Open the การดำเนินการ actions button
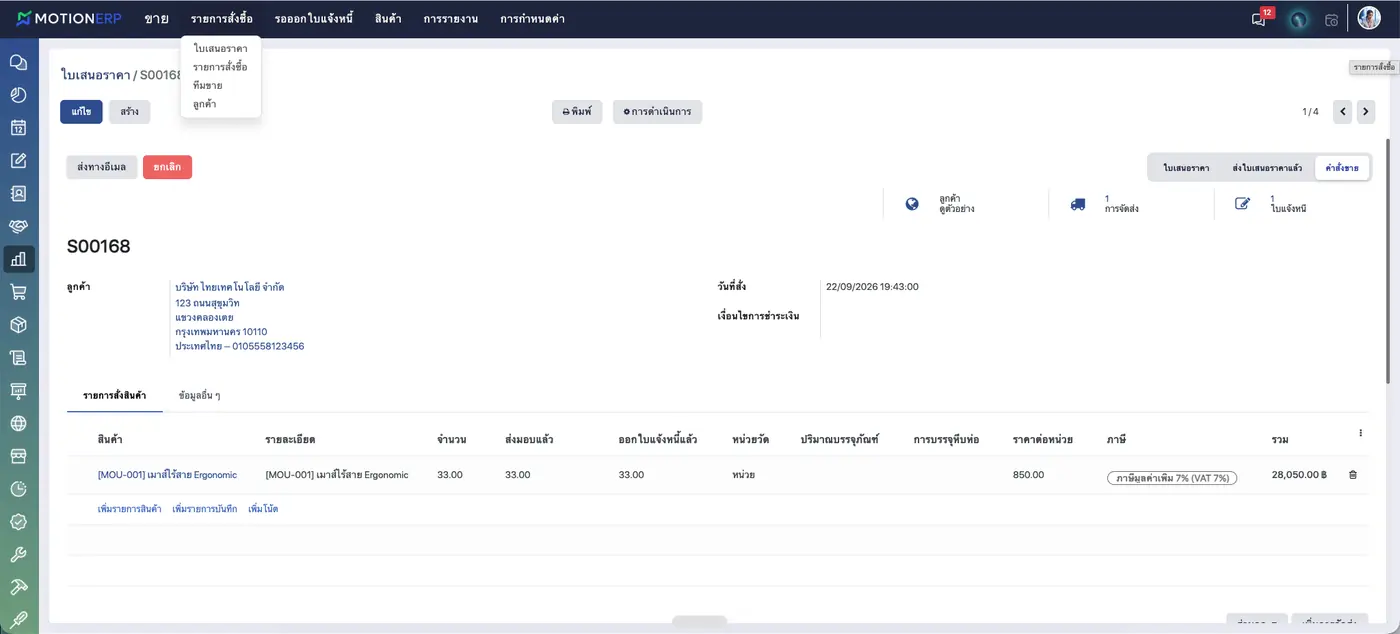This screenshot has height=634, width=1400. tap(657, 112)
